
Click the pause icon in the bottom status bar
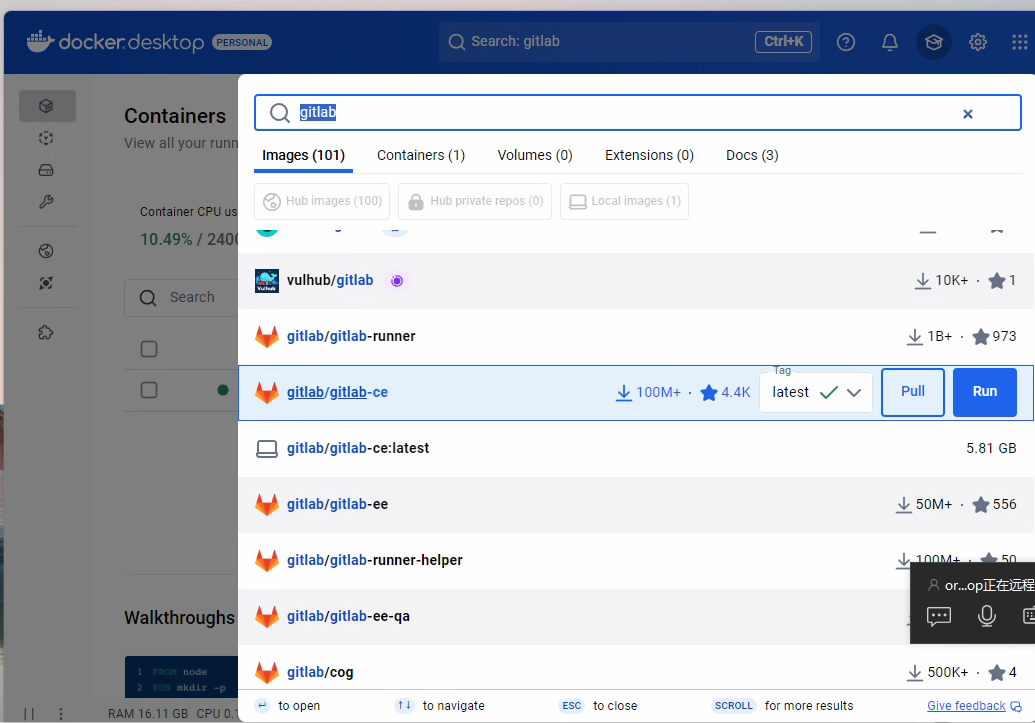(29, 714)
